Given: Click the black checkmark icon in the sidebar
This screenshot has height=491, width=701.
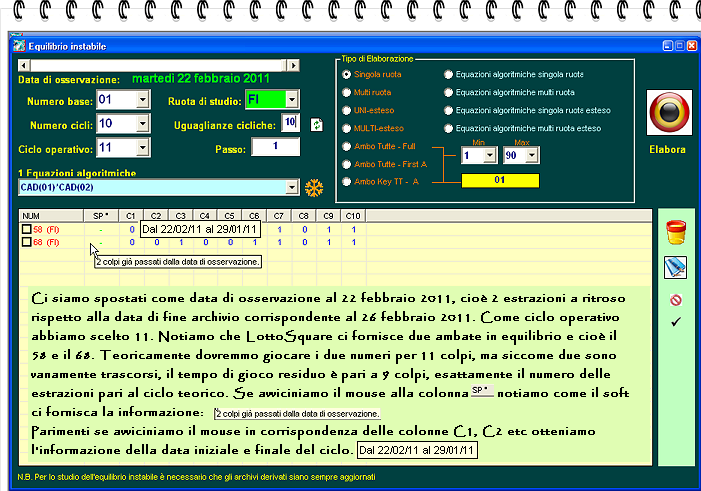Looking at the screenshot, I should 676,321.
